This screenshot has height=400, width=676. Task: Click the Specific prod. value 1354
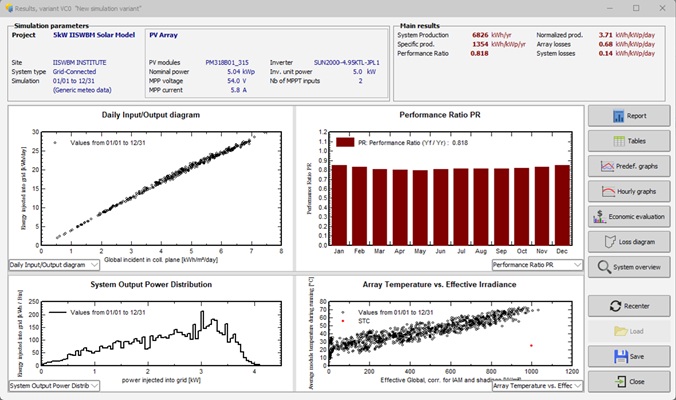pyautogui.click(x=480, y=44)
